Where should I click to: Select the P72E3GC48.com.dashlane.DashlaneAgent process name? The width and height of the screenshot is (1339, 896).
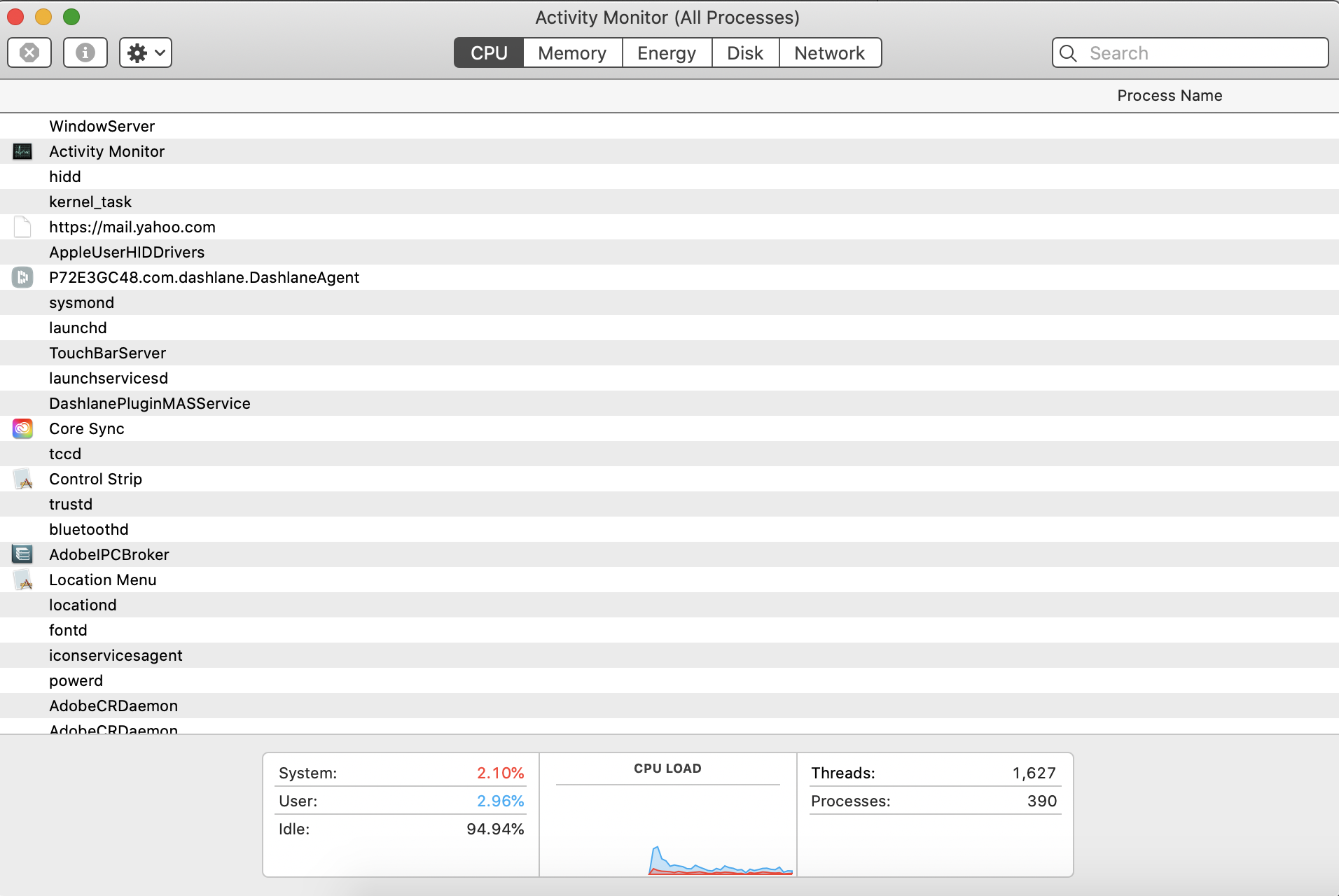(204, 277)
